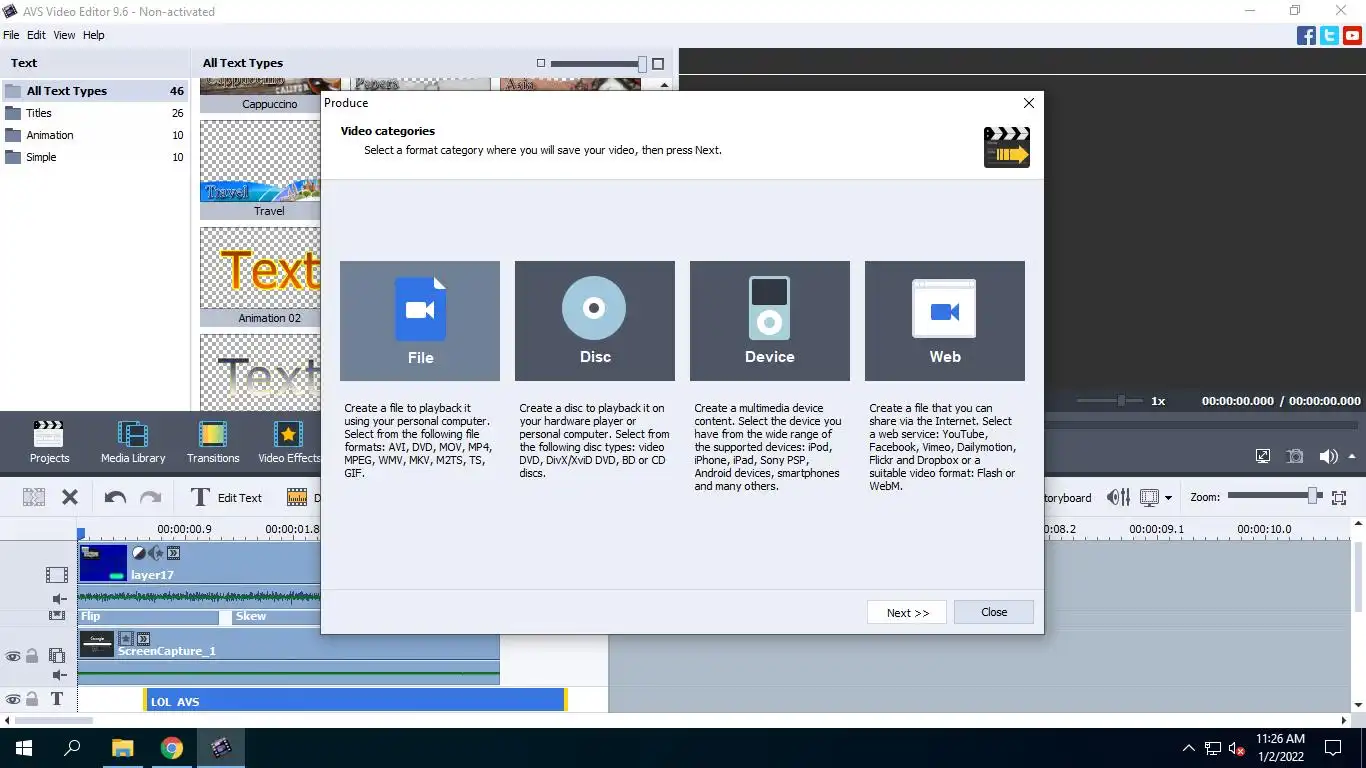Click the delete X toolbar icon

coord(70,497)
